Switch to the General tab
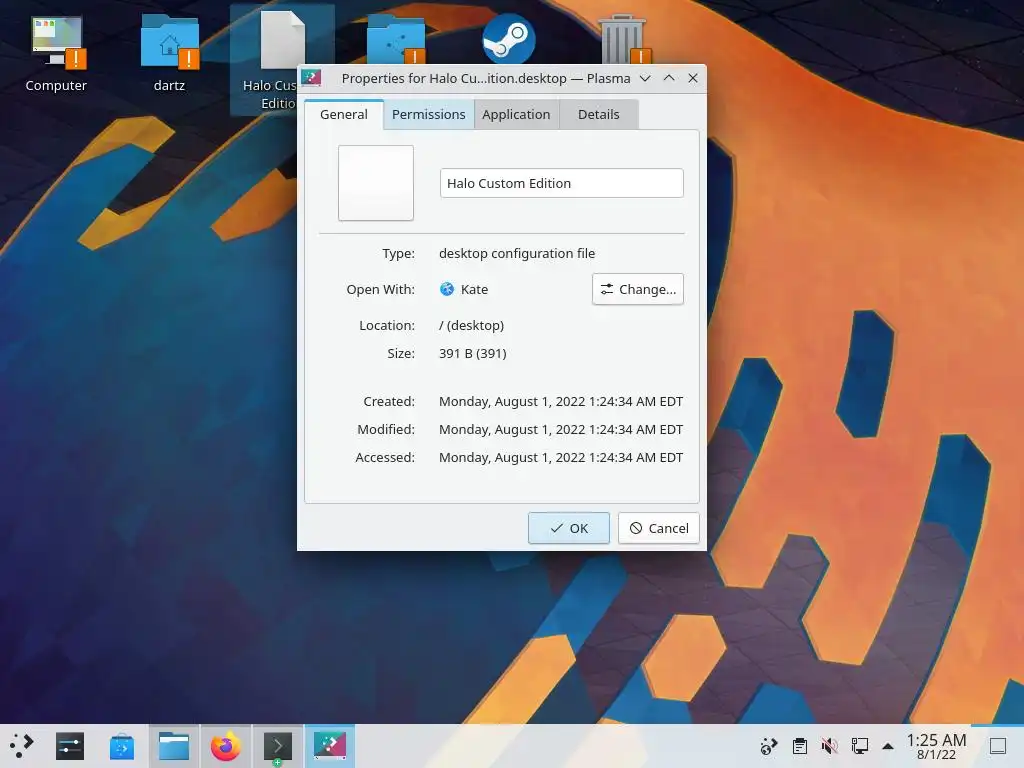The height and width of the screenshot is (768, 1024). tap(344, 114)
